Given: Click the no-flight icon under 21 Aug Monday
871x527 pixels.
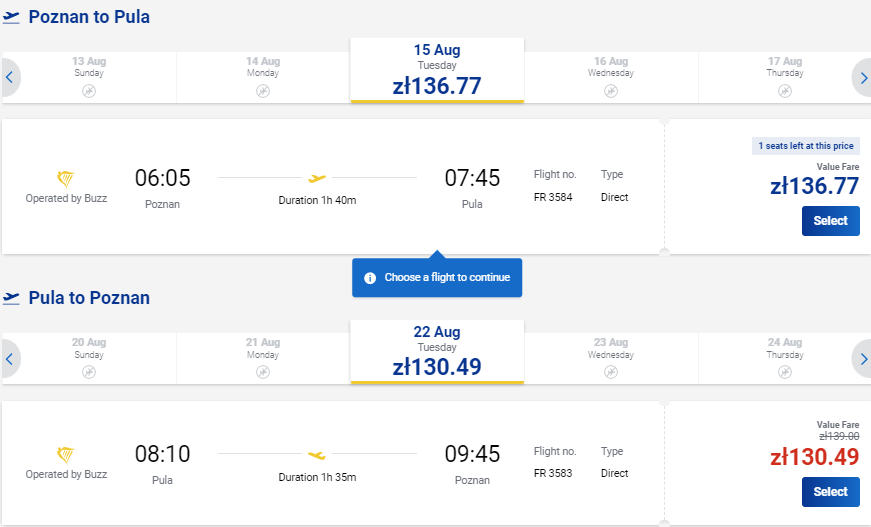Looking at the screenshot, I should point(263,372).
